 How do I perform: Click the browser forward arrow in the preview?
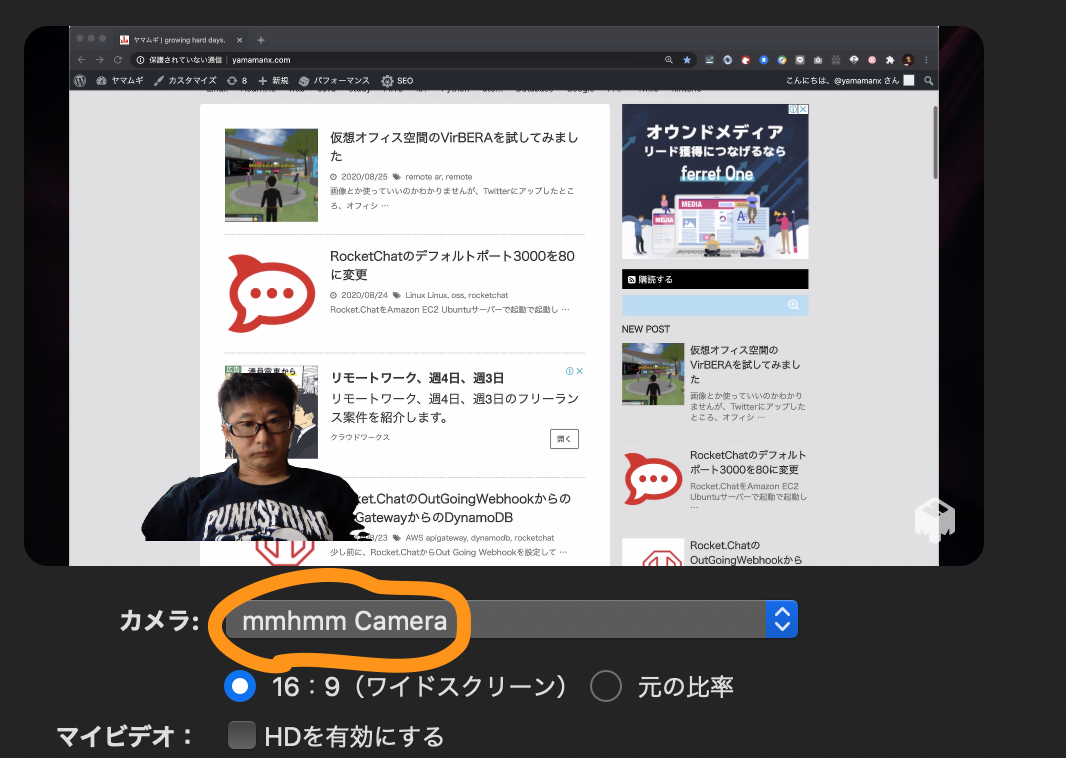click(100, 60)
